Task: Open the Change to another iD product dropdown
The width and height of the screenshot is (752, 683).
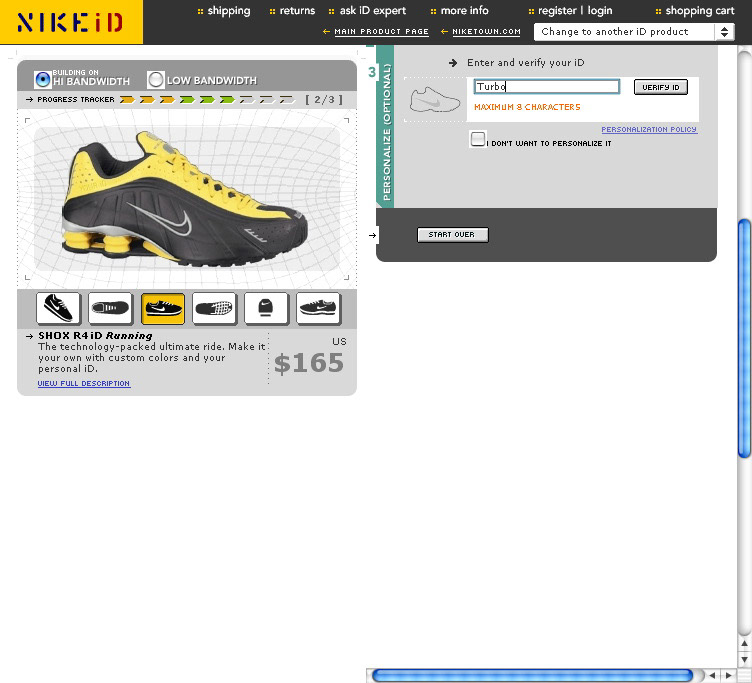Action: (634, 32)
